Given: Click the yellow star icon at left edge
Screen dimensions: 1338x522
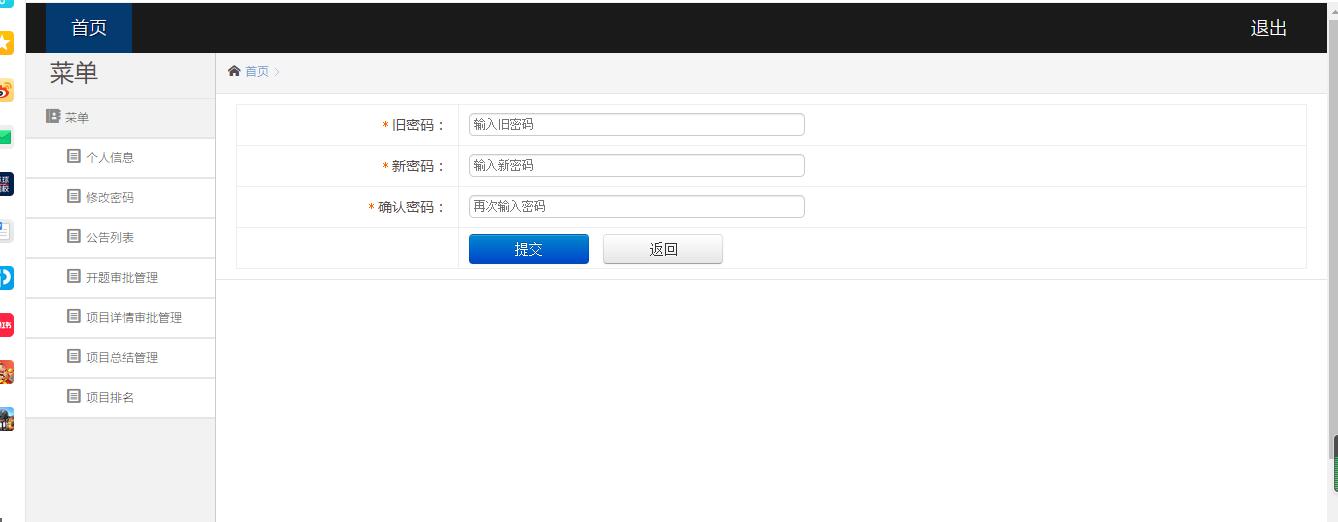Looking at the screenshot, I should tap(6, 42).
